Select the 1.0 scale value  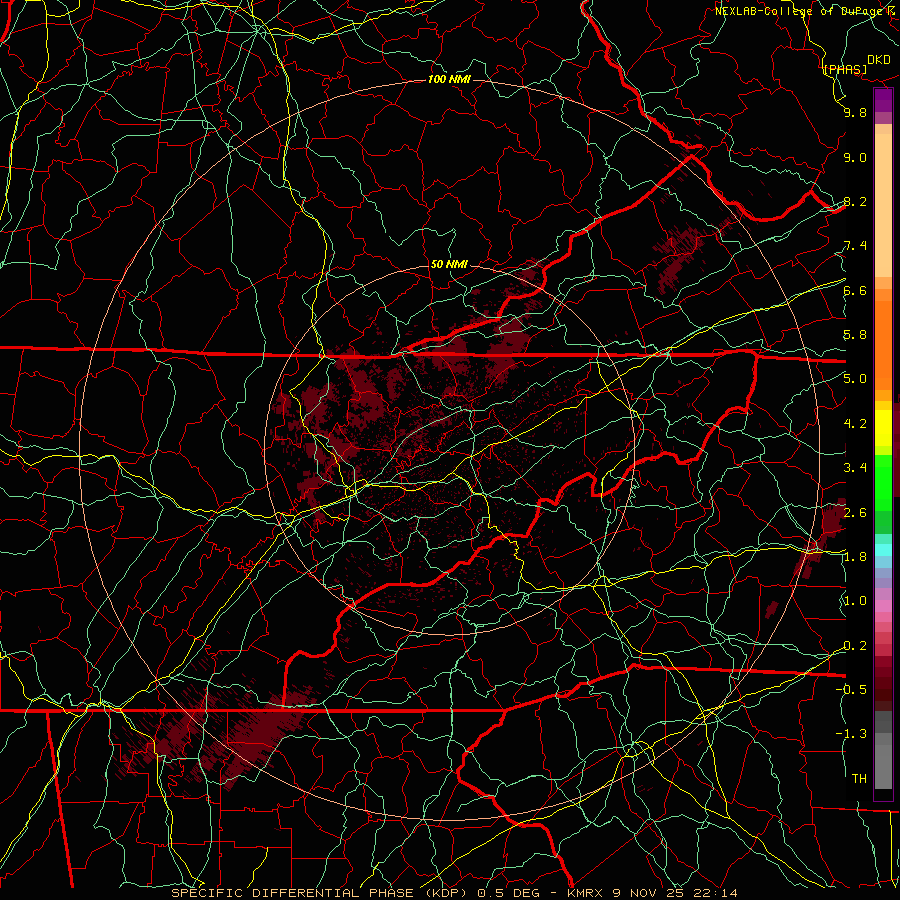pos(855,601)
